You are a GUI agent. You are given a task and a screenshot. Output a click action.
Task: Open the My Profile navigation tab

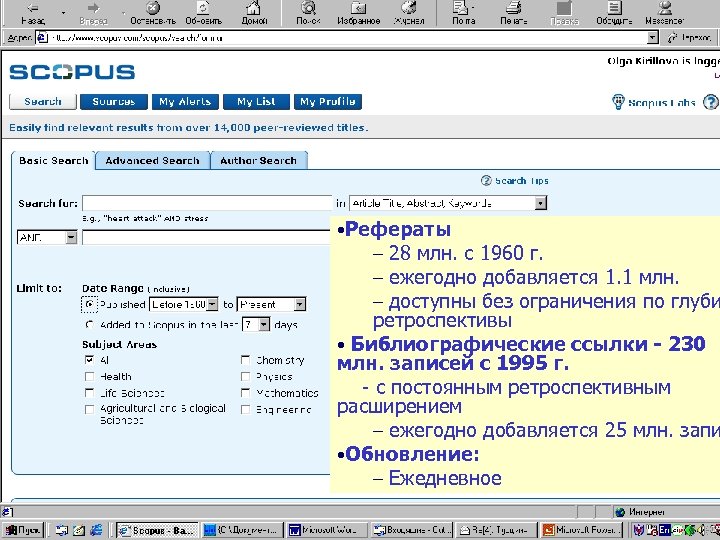point(327,101)
